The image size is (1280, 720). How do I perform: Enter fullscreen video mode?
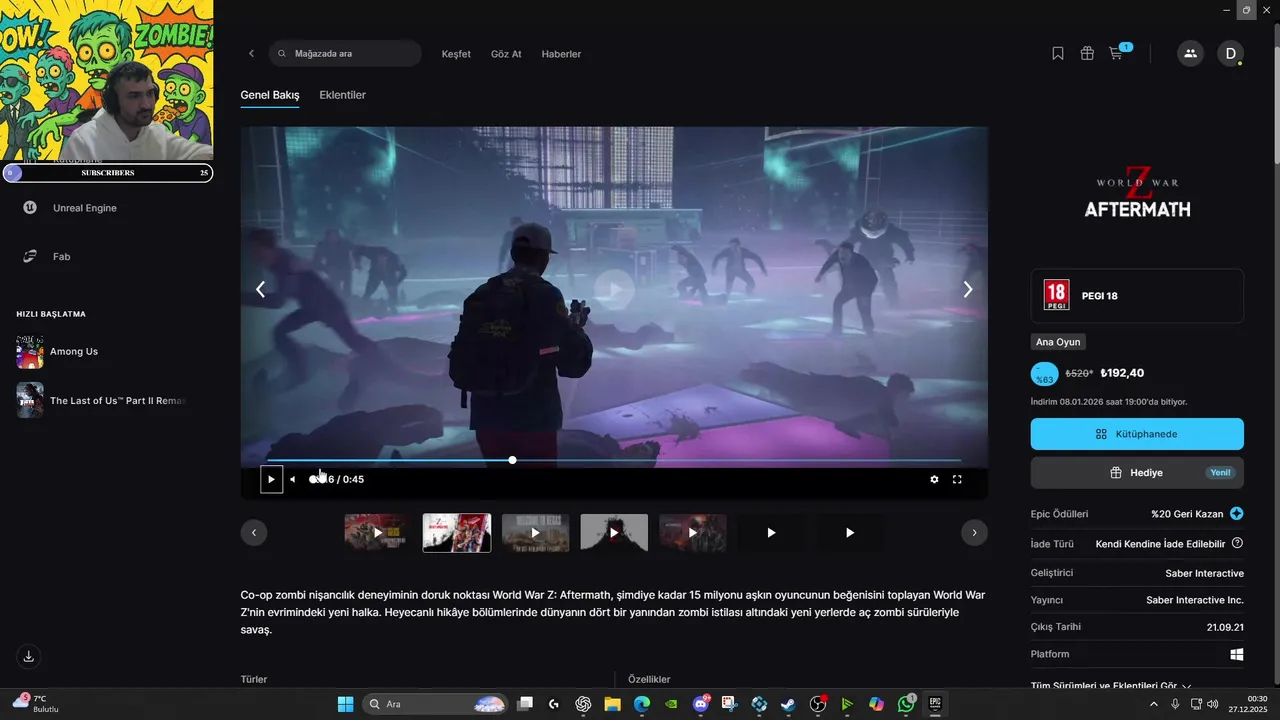coord(957,480)
